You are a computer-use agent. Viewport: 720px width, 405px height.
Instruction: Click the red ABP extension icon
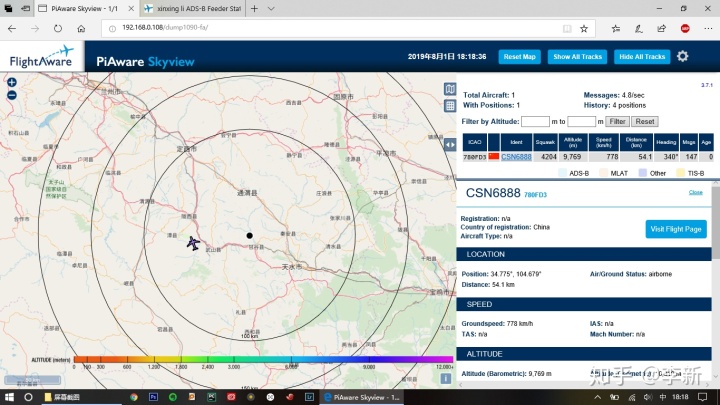tap(685, 28)
